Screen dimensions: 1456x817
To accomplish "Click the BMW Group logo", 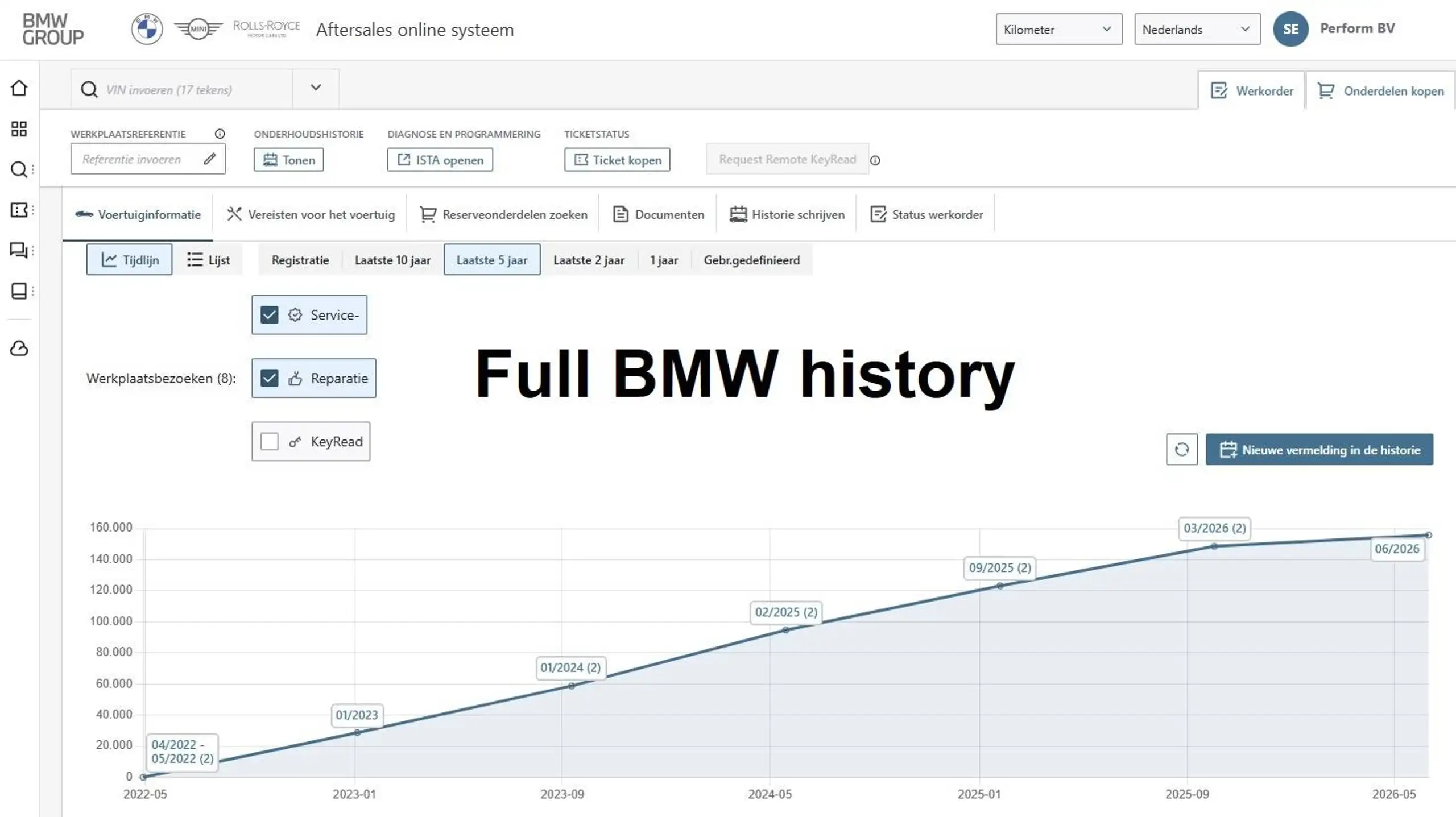I will [53, 29].
